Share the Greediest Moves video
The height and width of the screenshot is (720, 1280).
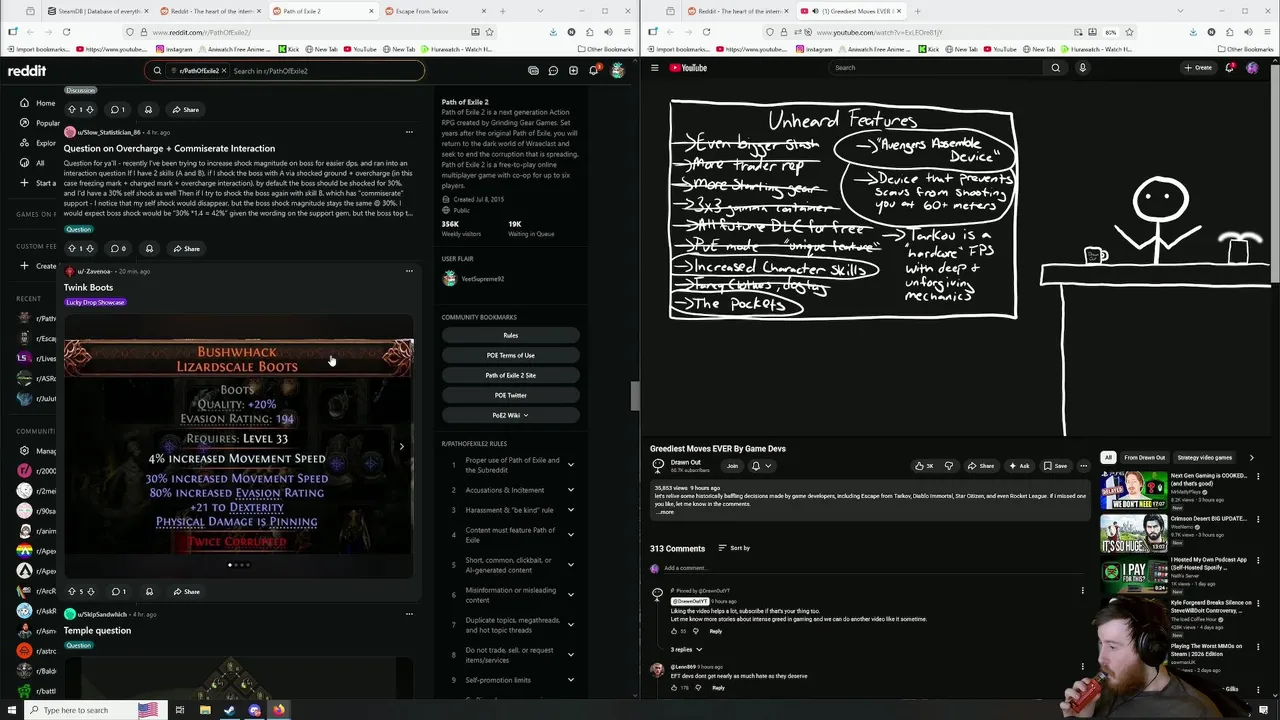click(x=981, y=466)
